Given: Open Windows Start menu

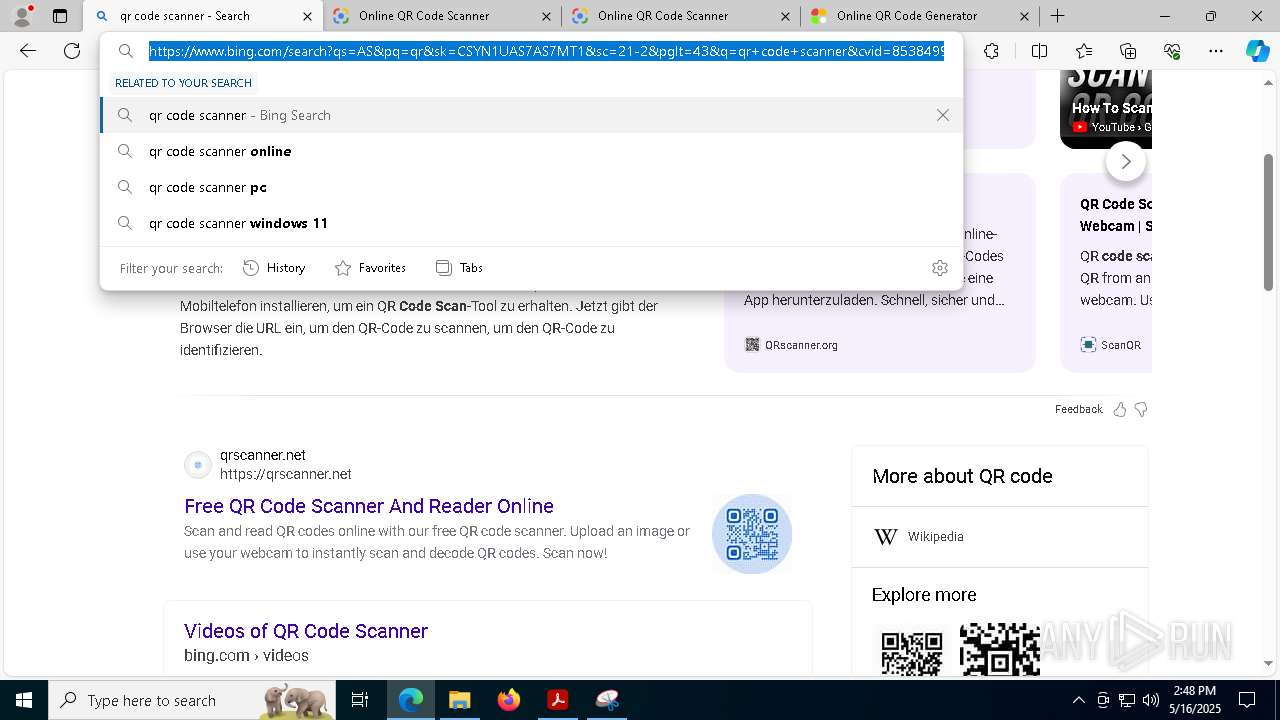Looking at the screenshot, I should (24, 700).
